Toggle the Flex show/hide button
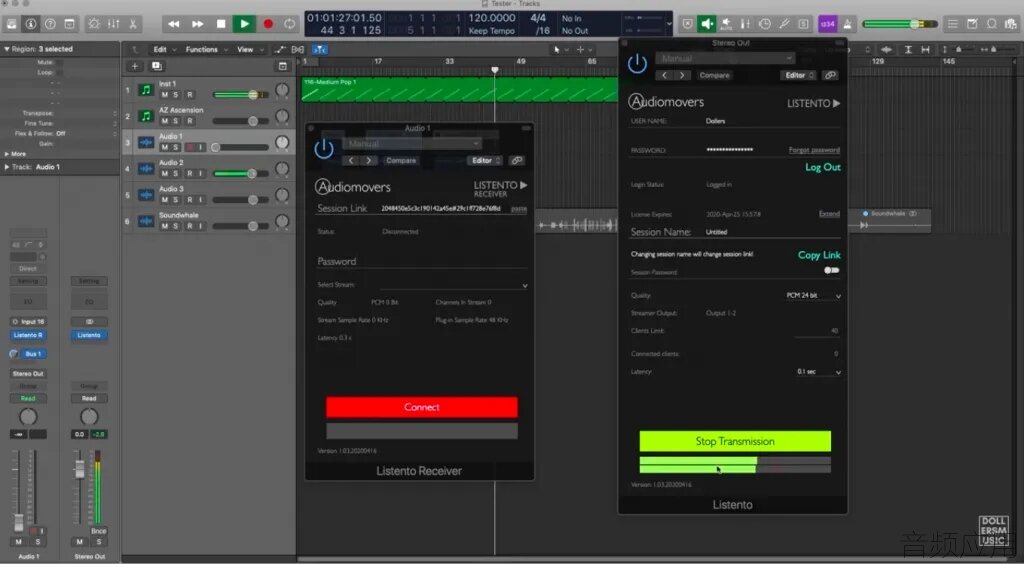Image resolution: width=1024 pixels, height=564 pixels. coord(298,50)
